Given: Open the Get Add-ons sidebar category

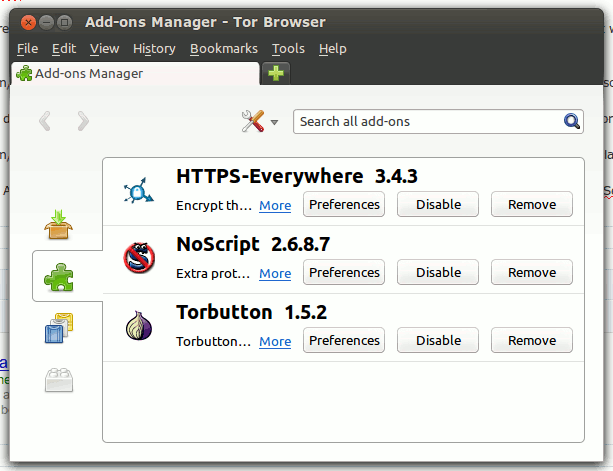Looking at the screenshot, I should coord(58,224).
